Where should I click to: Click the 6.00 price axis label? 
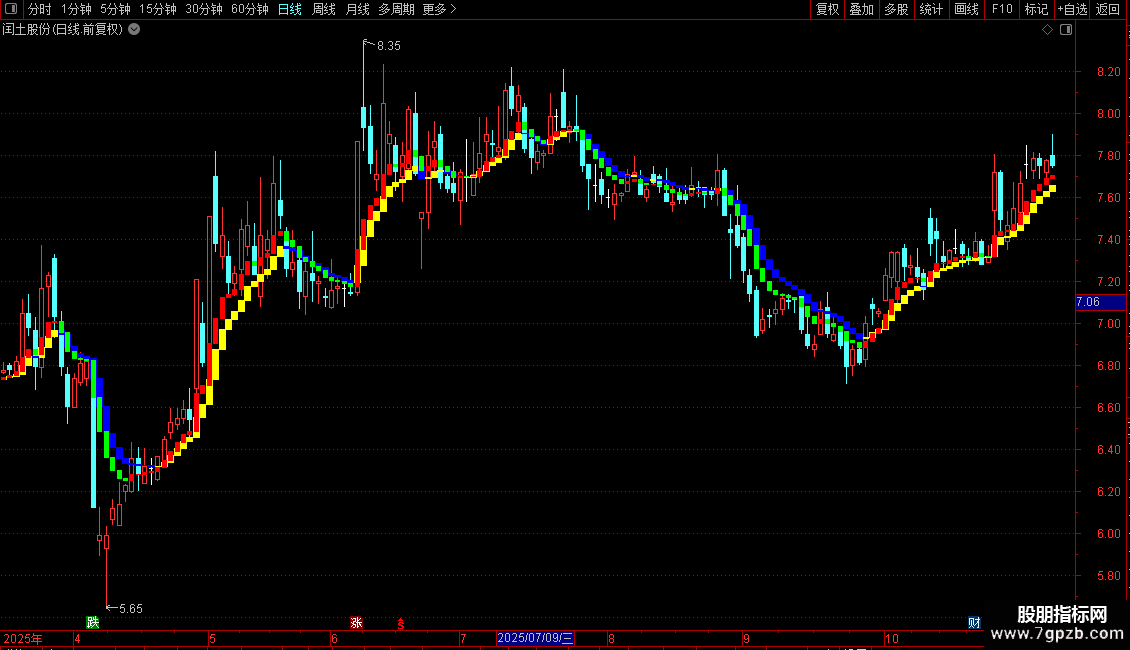coord(1108,533)
